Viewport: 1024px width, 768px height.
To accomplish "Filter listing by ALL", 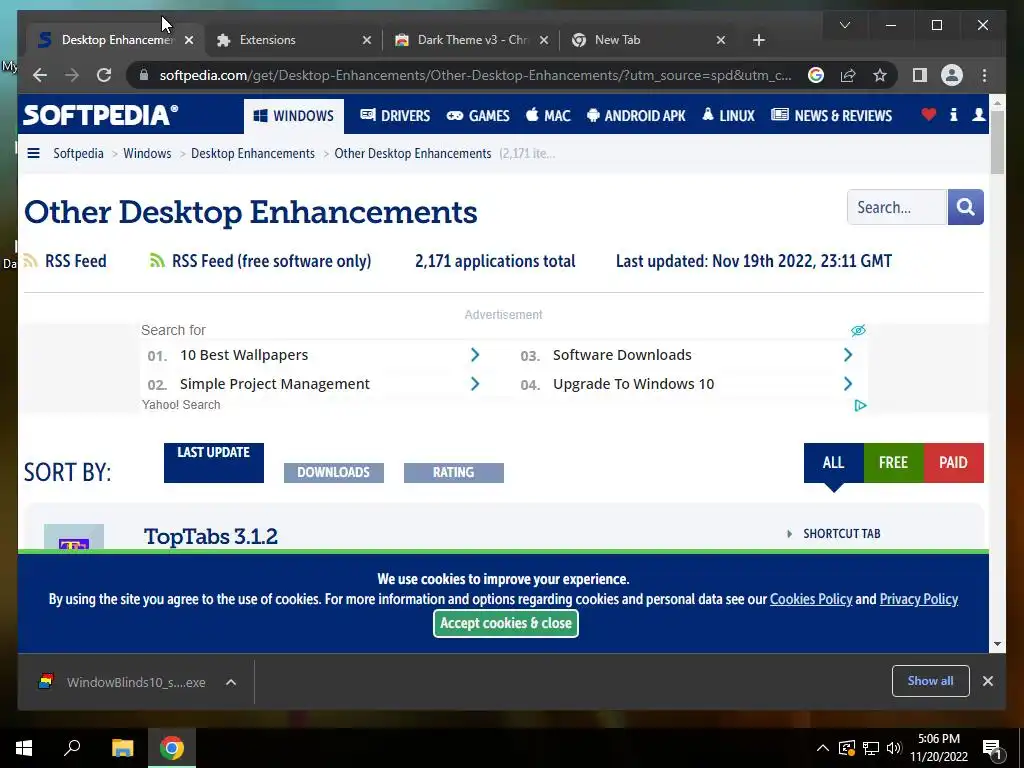I will [833, 462].
